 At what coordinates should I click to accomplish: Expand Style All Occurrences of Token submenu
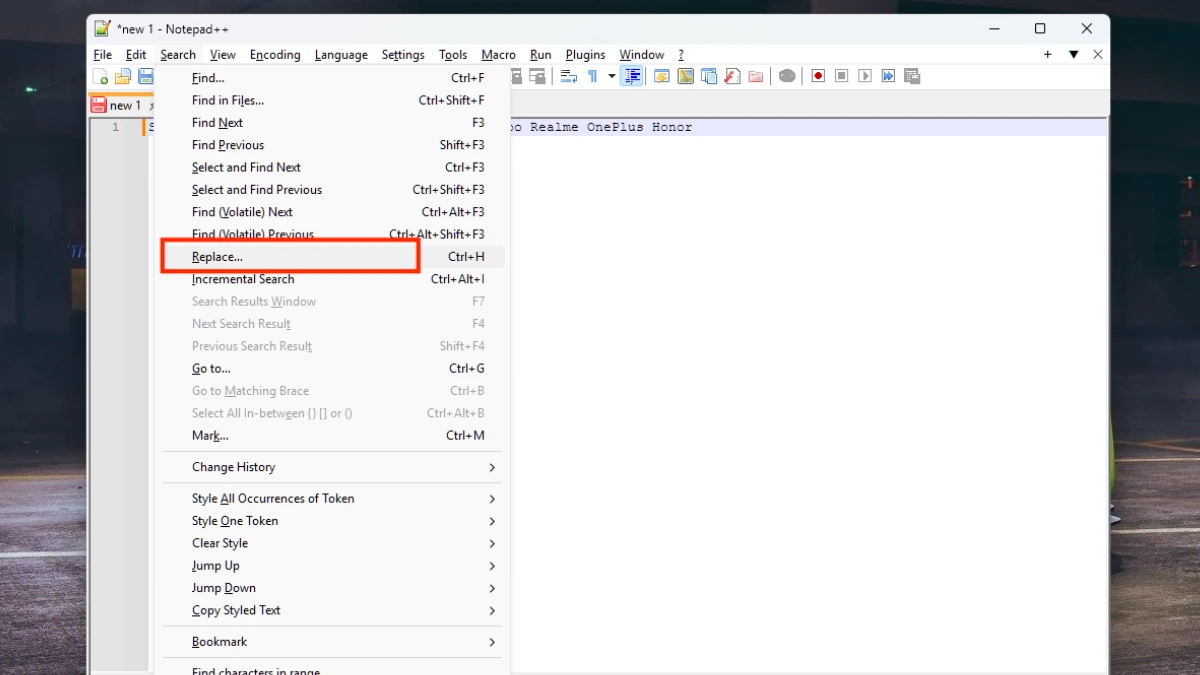[x=334, y=498]
